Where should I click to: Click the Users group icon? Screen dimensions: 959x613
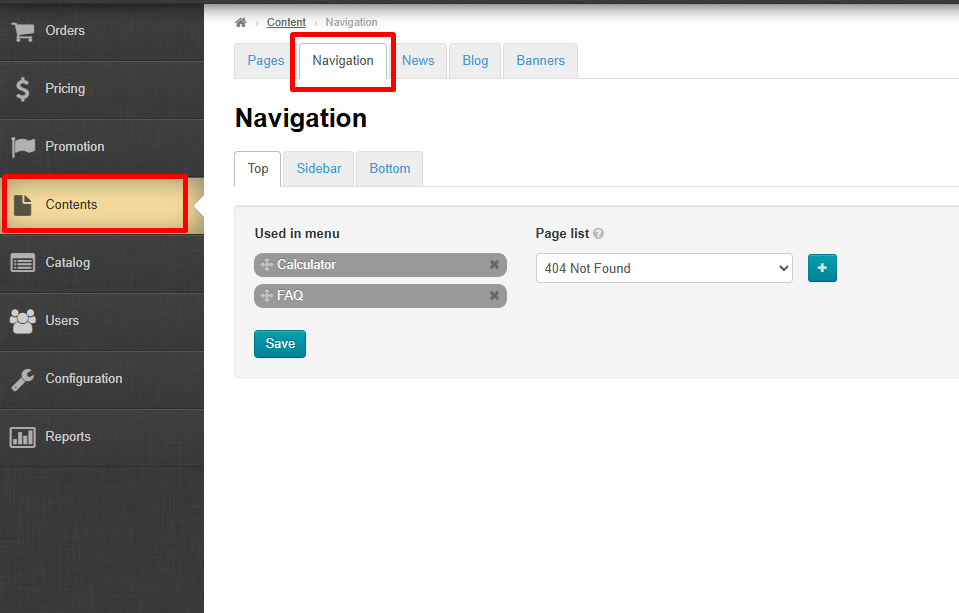point(23,321)
